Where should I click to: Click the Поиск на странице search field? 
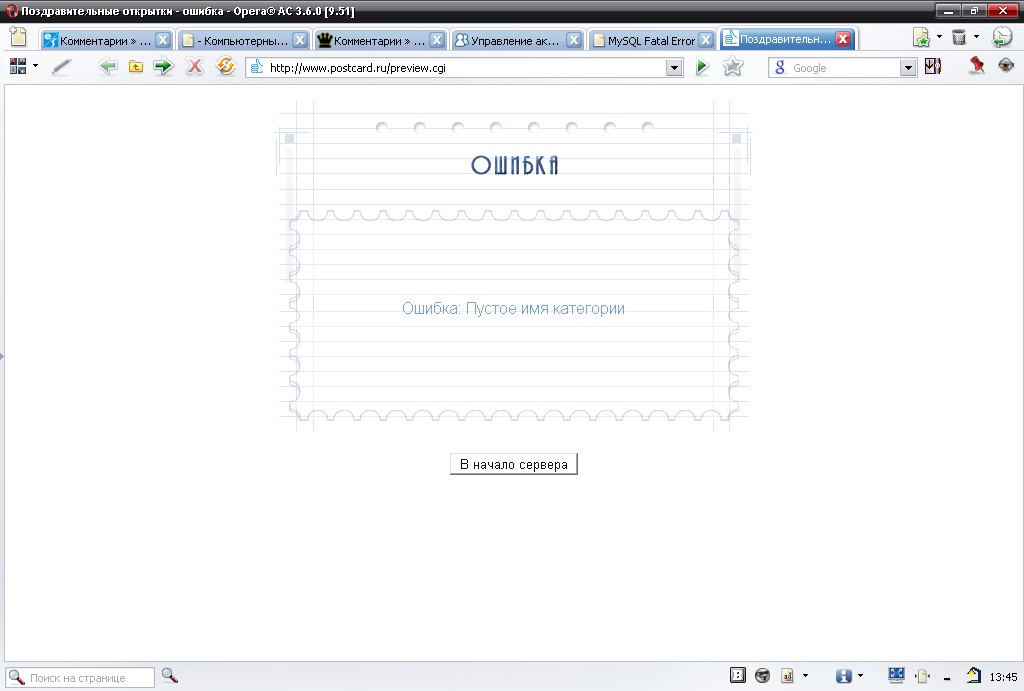pyautogui.click(x=80, y=678)
